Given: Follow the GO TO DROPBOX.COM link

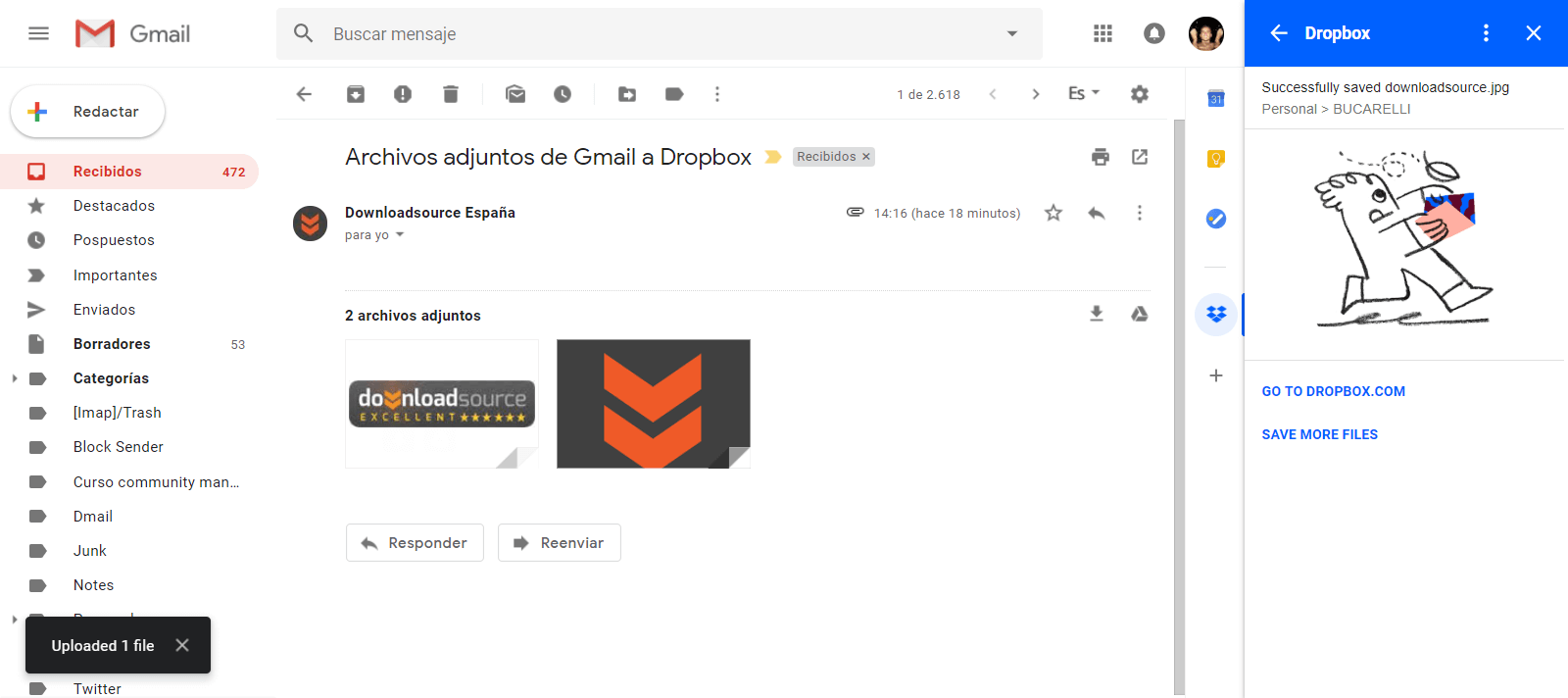Looking at the screenshot, I should point(1334,391).
